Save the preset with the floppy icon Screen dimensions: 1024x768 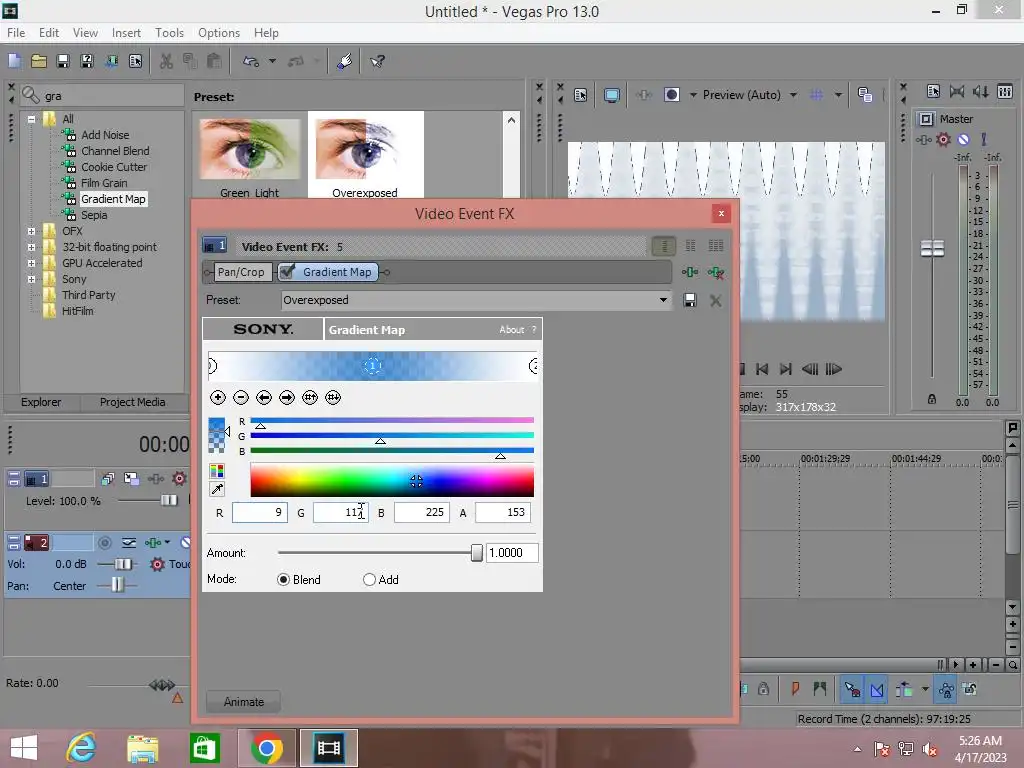[690, 300]
